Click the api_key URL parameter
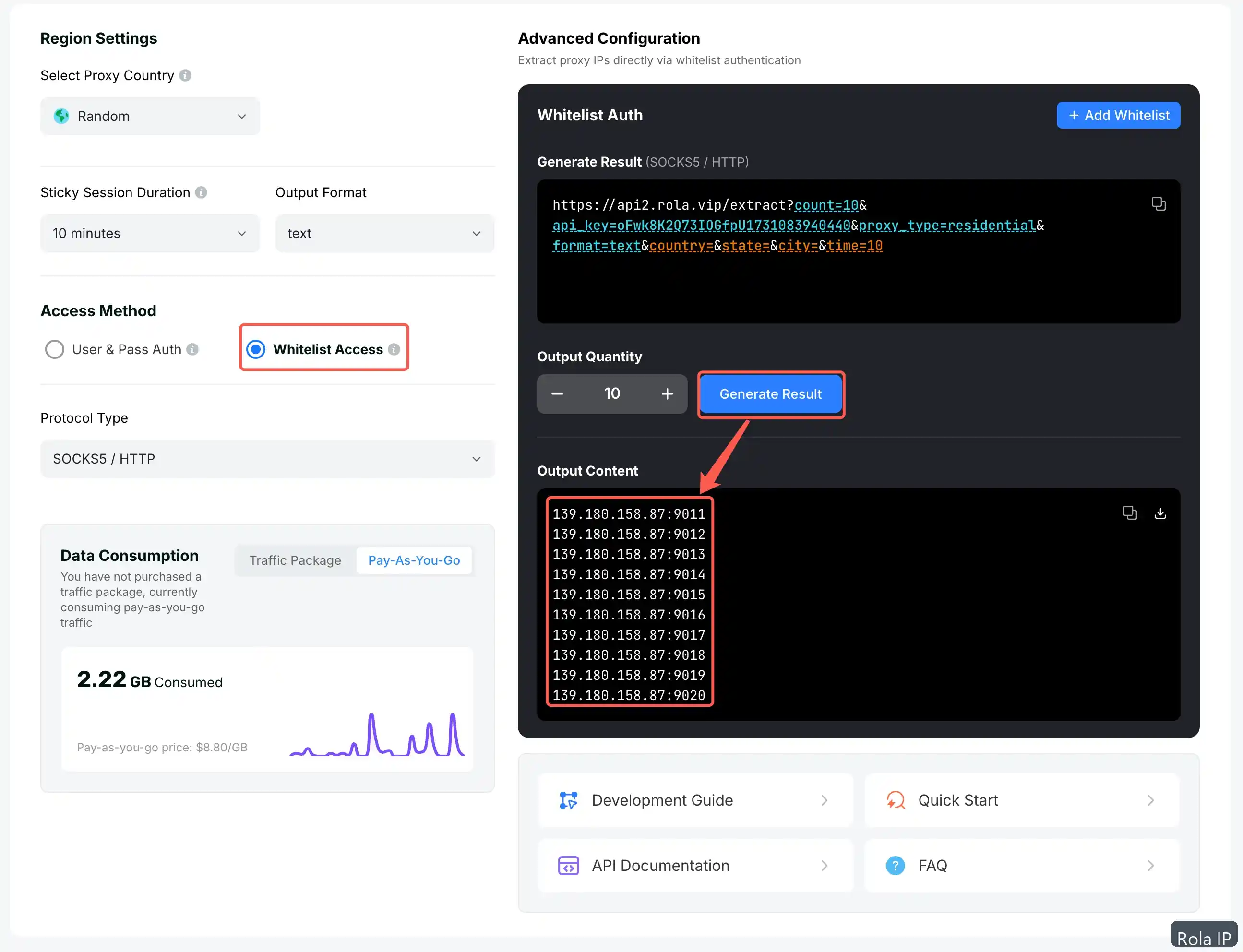 pyautogui.click(x=701, y=226)
